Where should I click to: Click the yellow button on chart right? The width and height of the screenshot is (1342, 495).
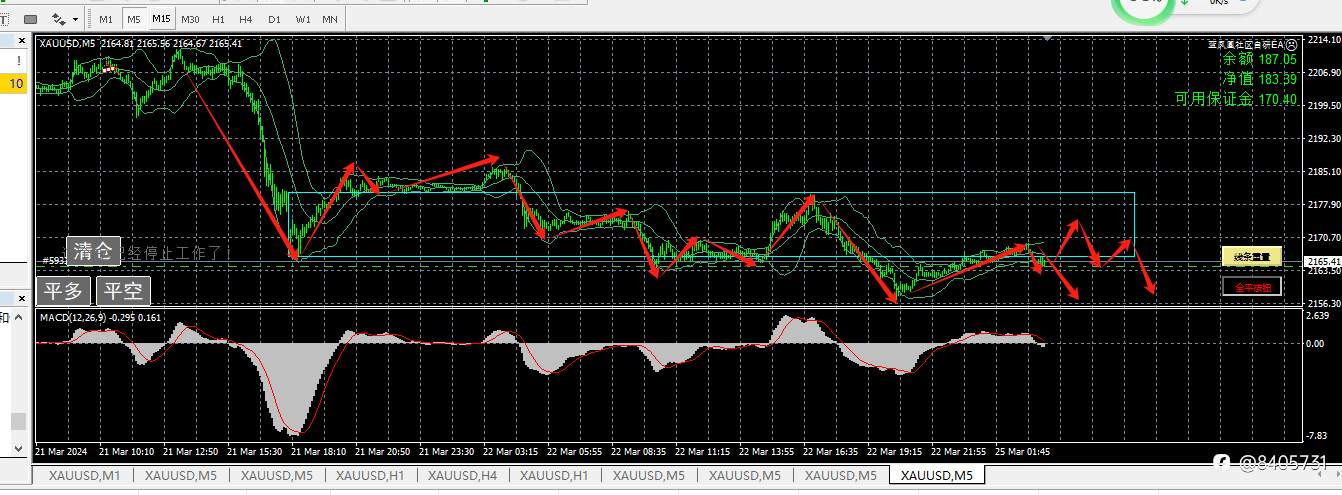tap(1251, 256)
